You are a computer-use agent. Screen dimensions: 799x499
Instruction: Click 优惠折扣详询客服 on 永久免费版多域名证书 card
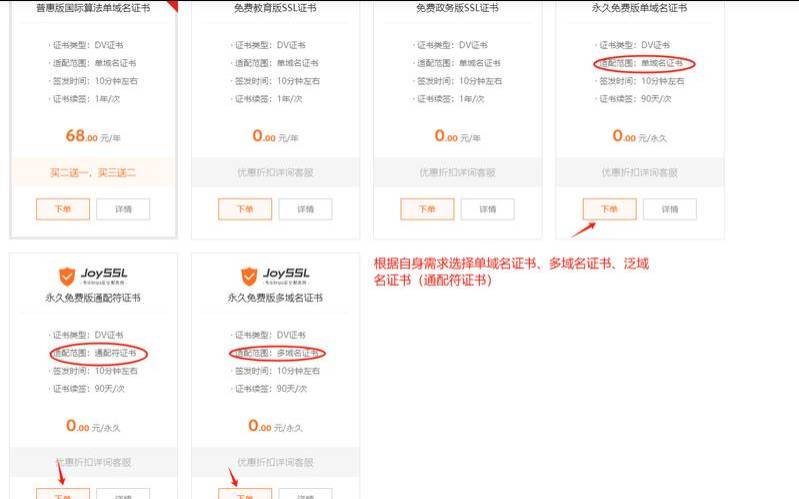point(275,462)
